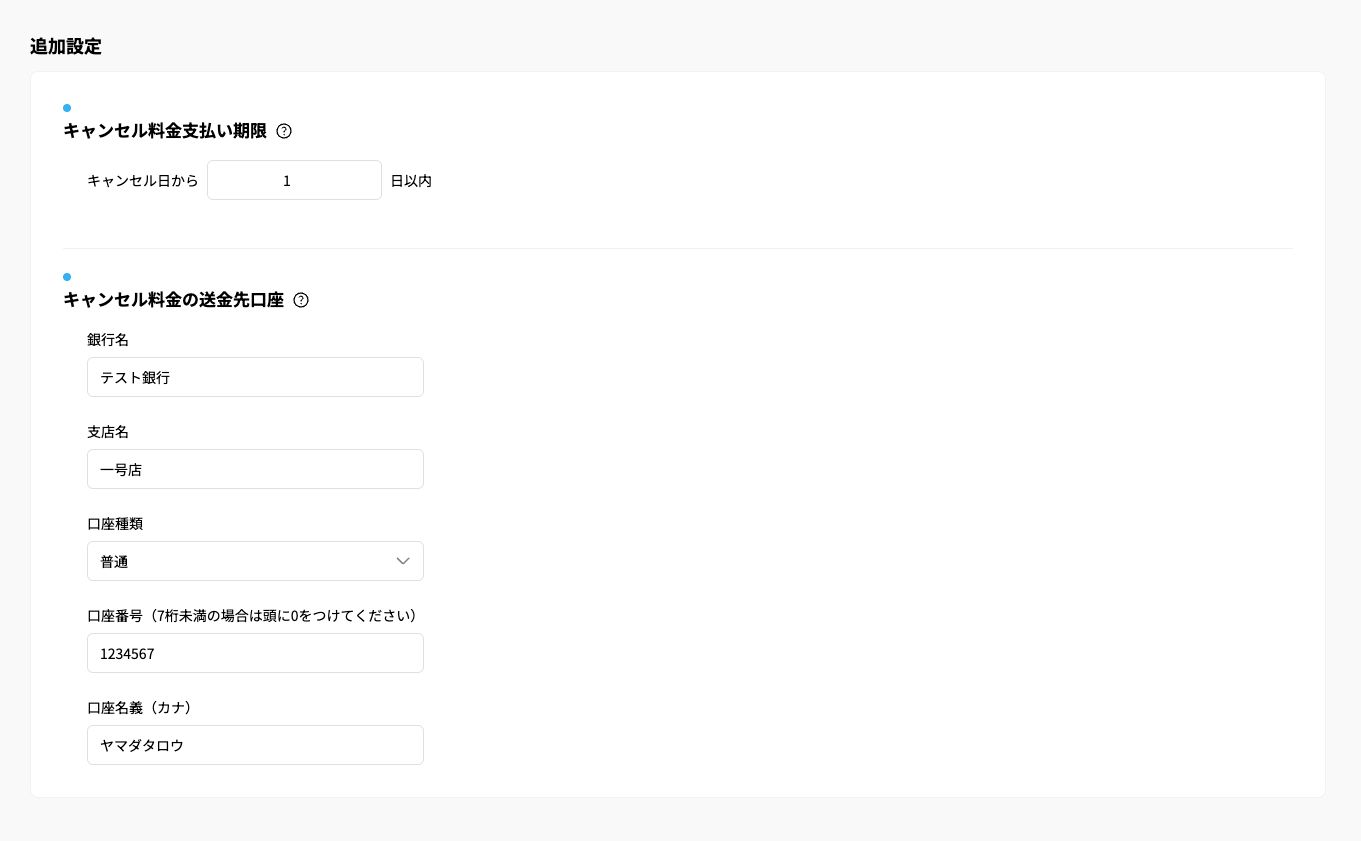Image resolution: width=1361 pixels, height=841 pixels.
Task: Click blue dot above キャンセル料金支払い期限 heading
Action: [67, 108]
